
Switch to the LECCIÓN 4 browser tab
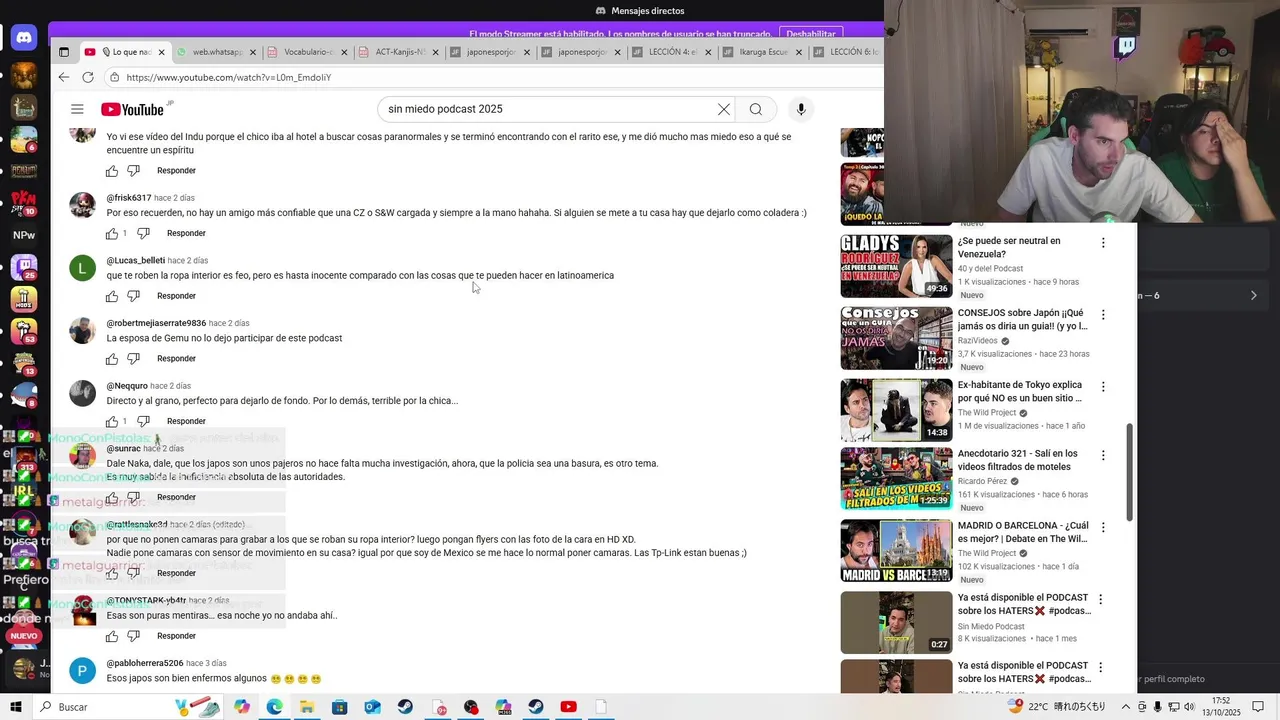pos(673,52)
